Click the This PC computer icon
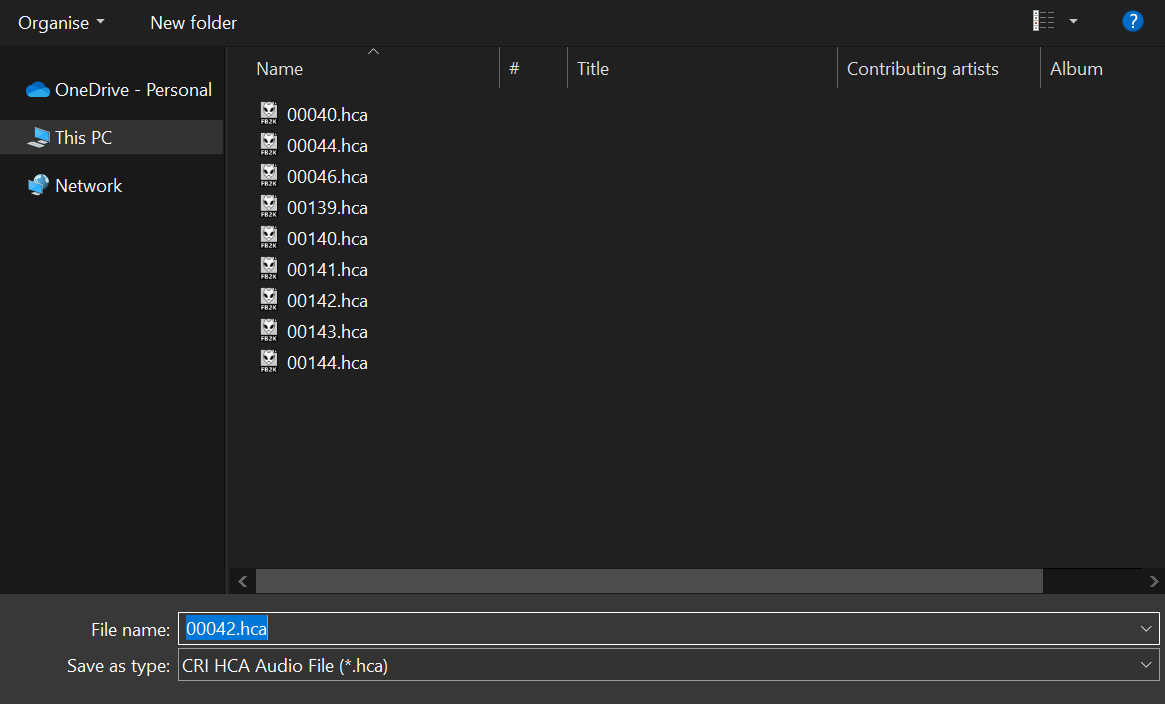The width and height of the screenshot is (1165, 704). coord(38,137)
